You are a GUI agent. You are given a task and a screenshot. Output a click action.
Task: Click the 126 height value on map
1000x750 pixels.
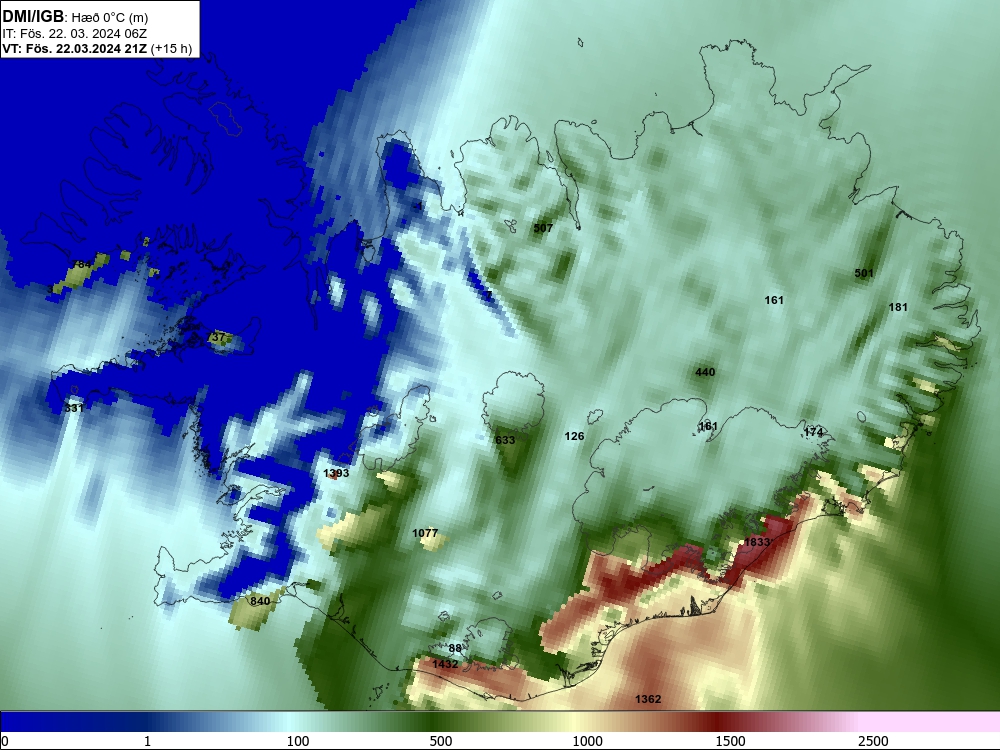[575, 436]
